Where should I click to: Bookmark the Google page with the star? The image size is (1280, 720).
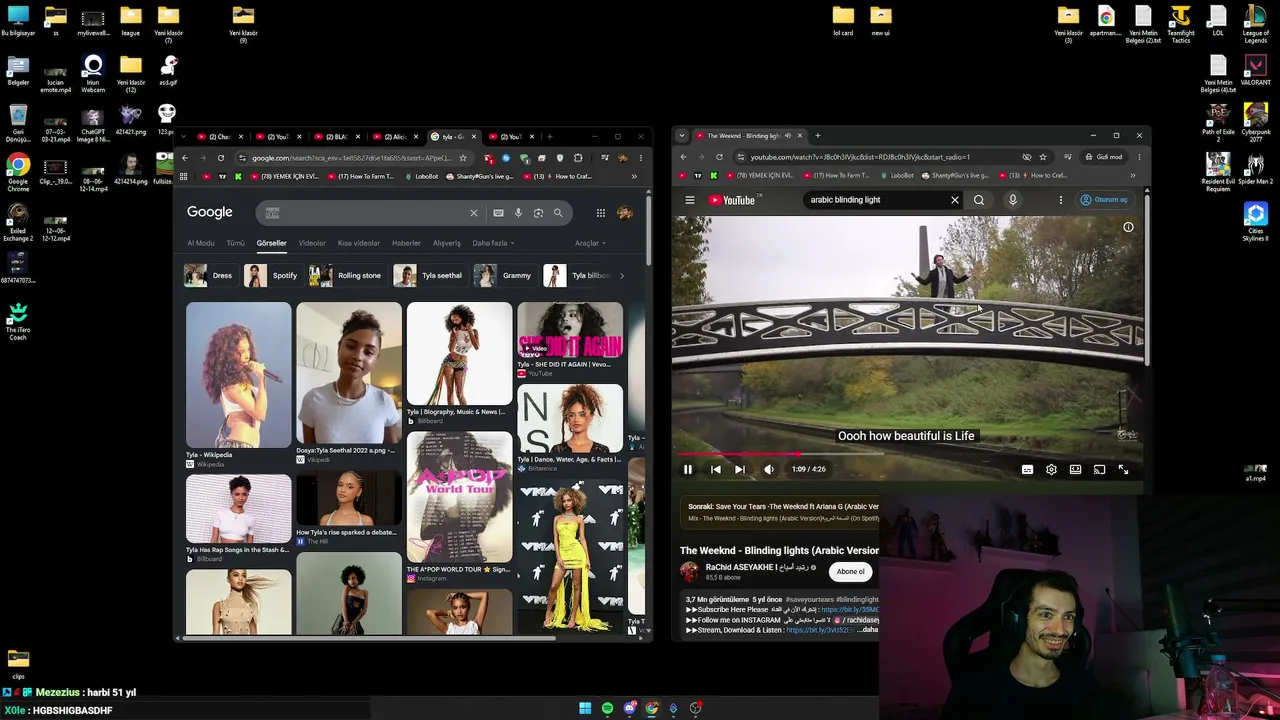click(463, 158)
